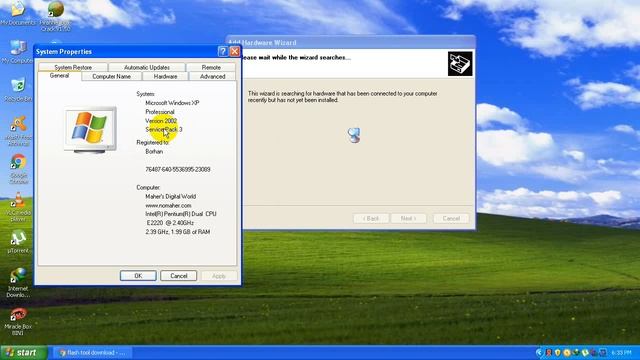Launch VLC media player from desktop
The width and height of the screenshot is (640, 360).
[18, 207]
